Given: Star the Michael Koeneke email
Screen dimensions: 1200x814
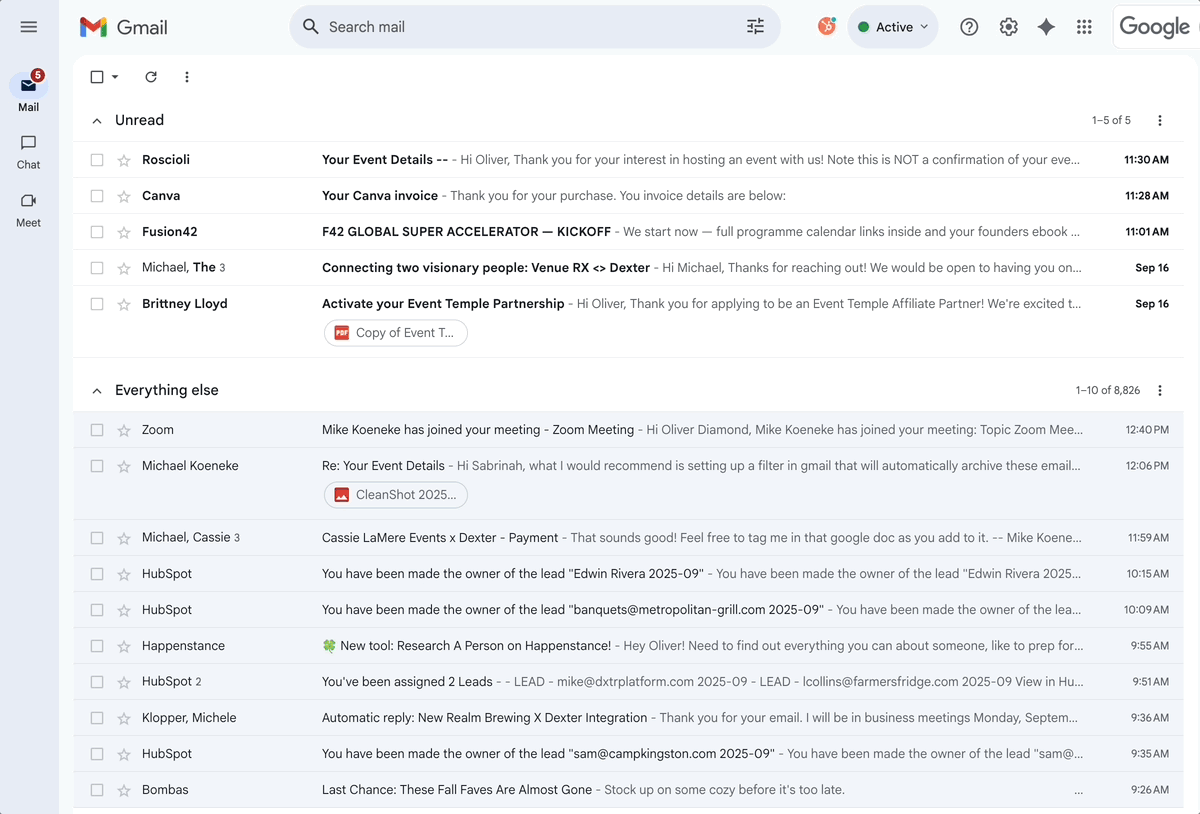Looking at the screenshot, I should click(124, 466).
